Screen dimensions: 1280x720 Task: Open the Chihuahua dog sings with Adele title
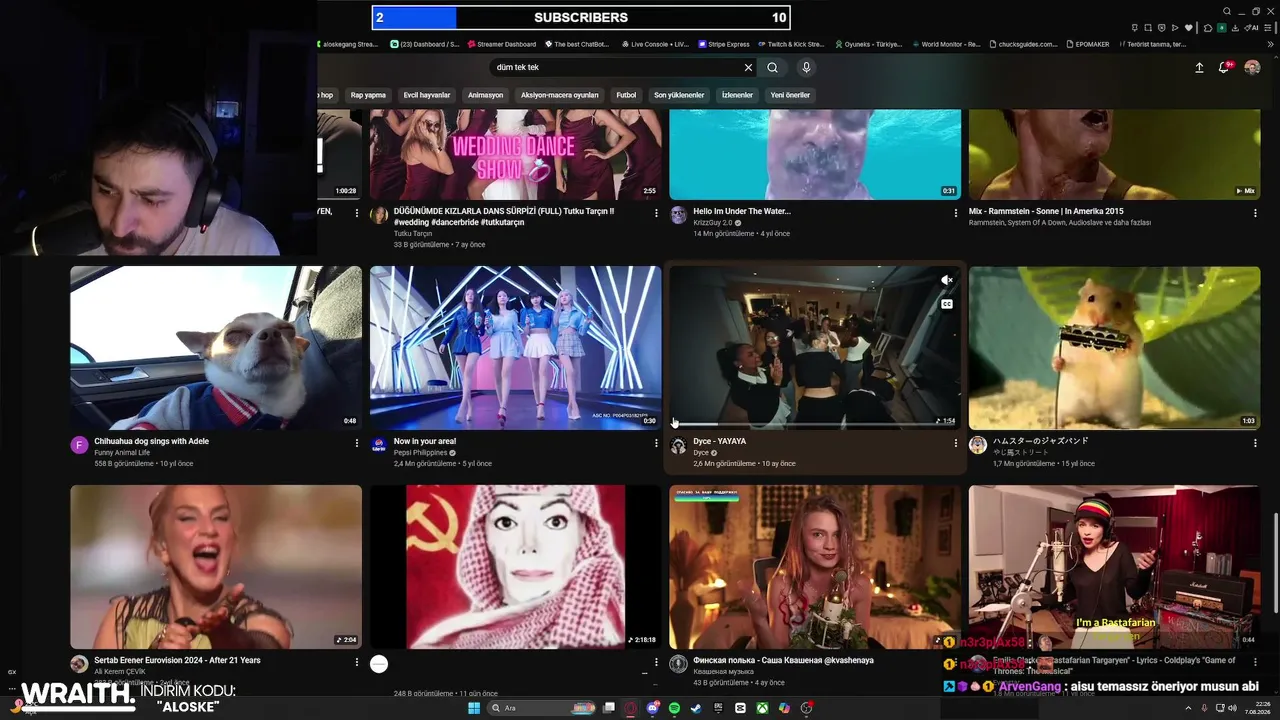pos(152,441)
